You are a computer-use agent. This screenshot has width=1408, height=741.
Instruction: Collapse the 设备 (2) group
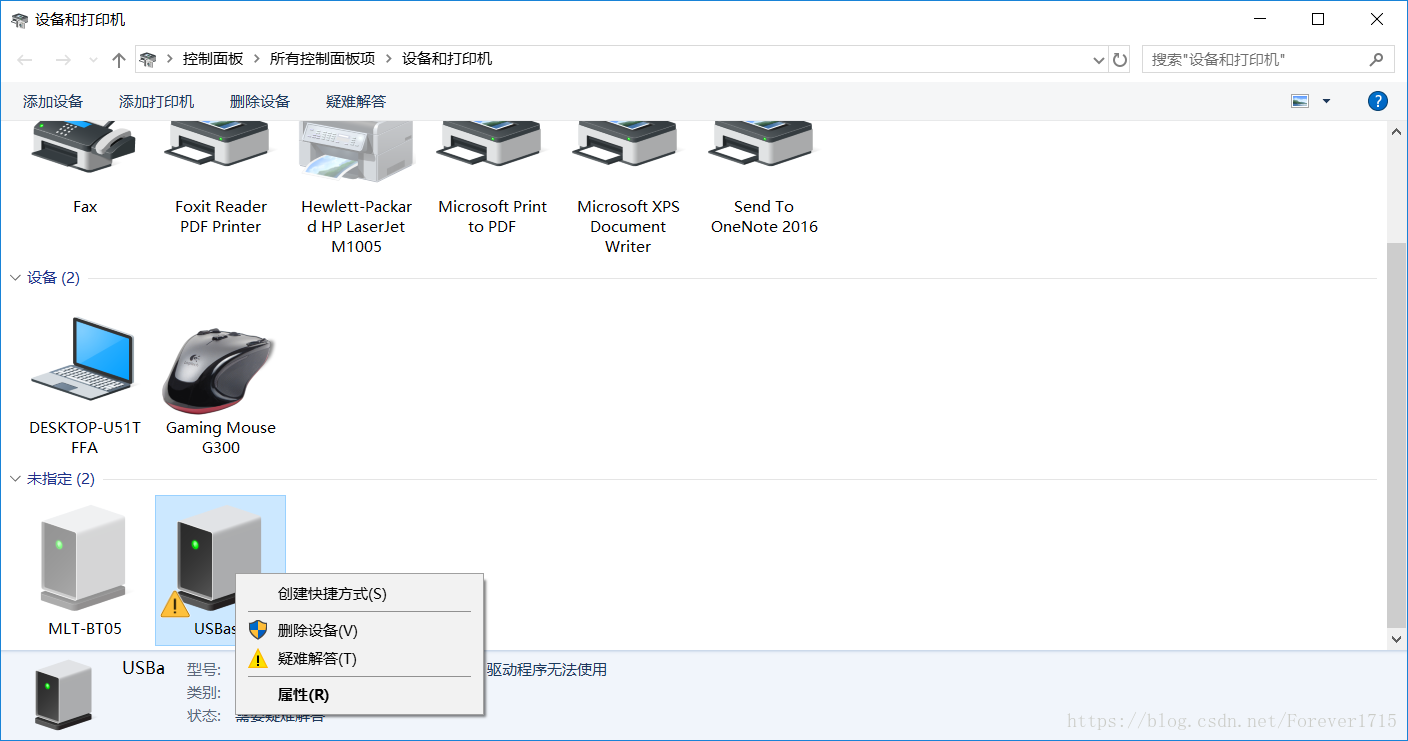16,278
